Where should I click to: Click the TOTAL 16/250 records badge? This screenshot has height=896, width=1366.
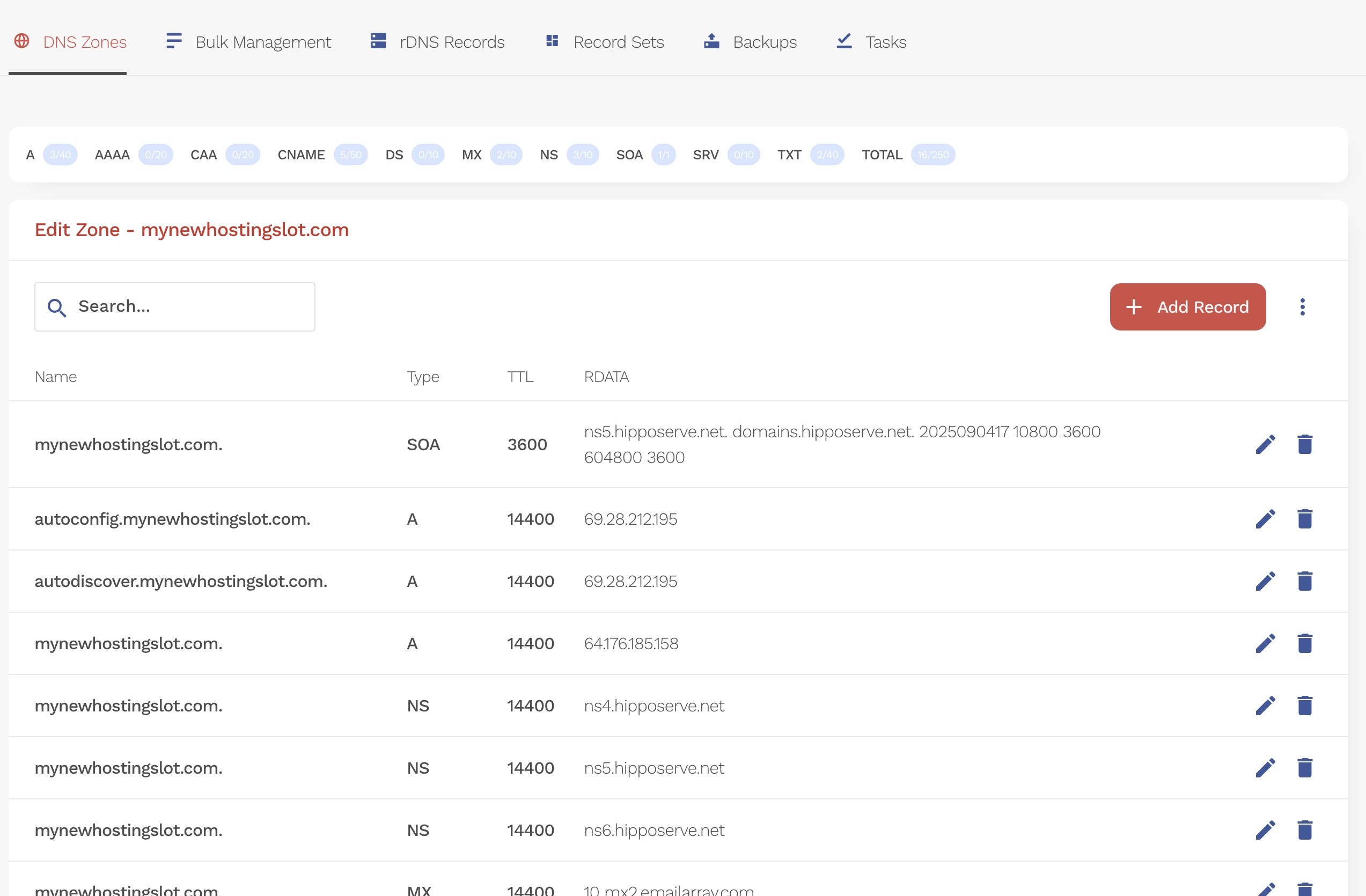click(x=932, y=155)
